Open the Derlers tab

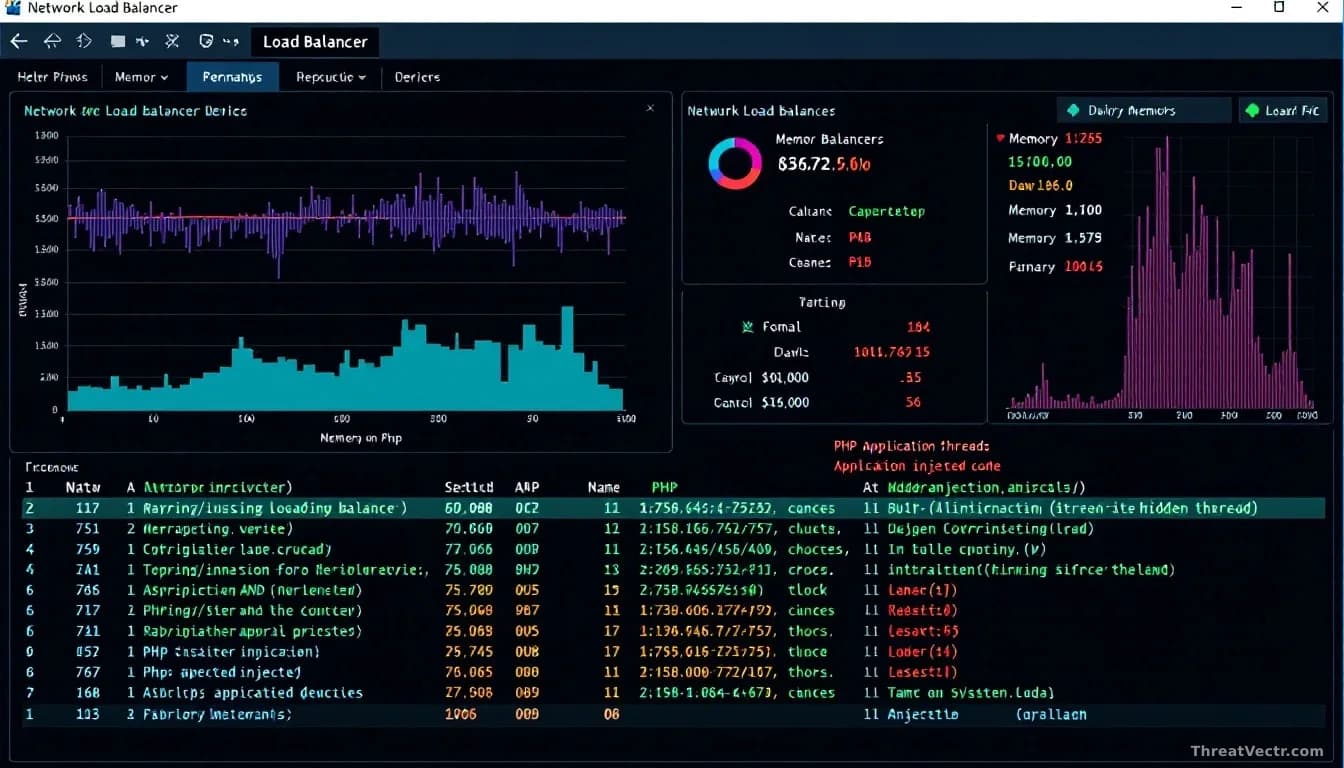coord(417,77)
